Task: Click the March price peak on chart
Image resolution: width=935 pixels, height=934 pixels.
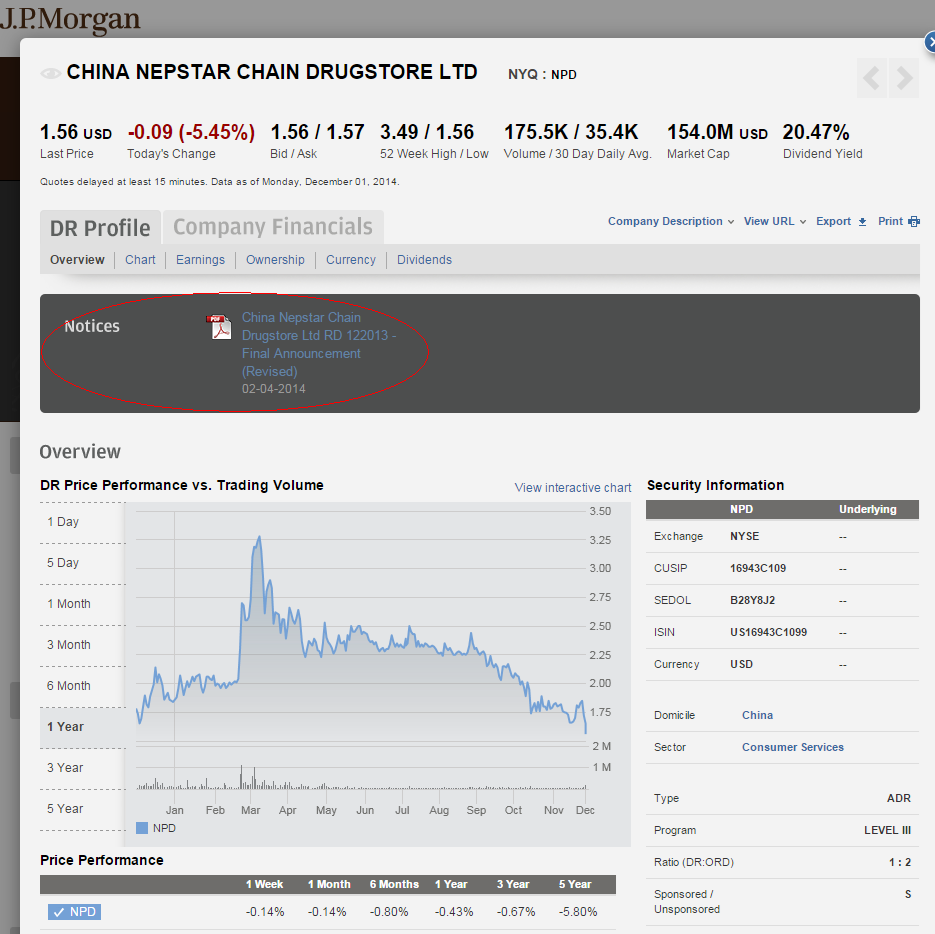Action: click(x=259, y=538)
